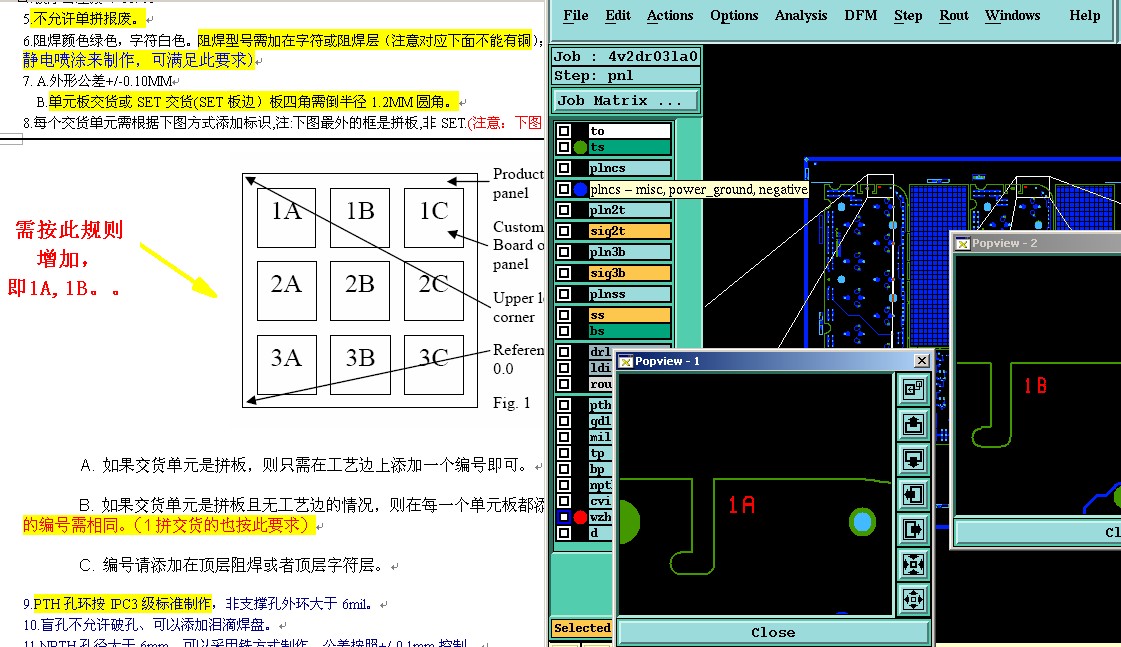The width and height of the screenshot is (1121, 647).
Task: Click the red color dot beside wzh layer
Action: click(x=580, y=517)
